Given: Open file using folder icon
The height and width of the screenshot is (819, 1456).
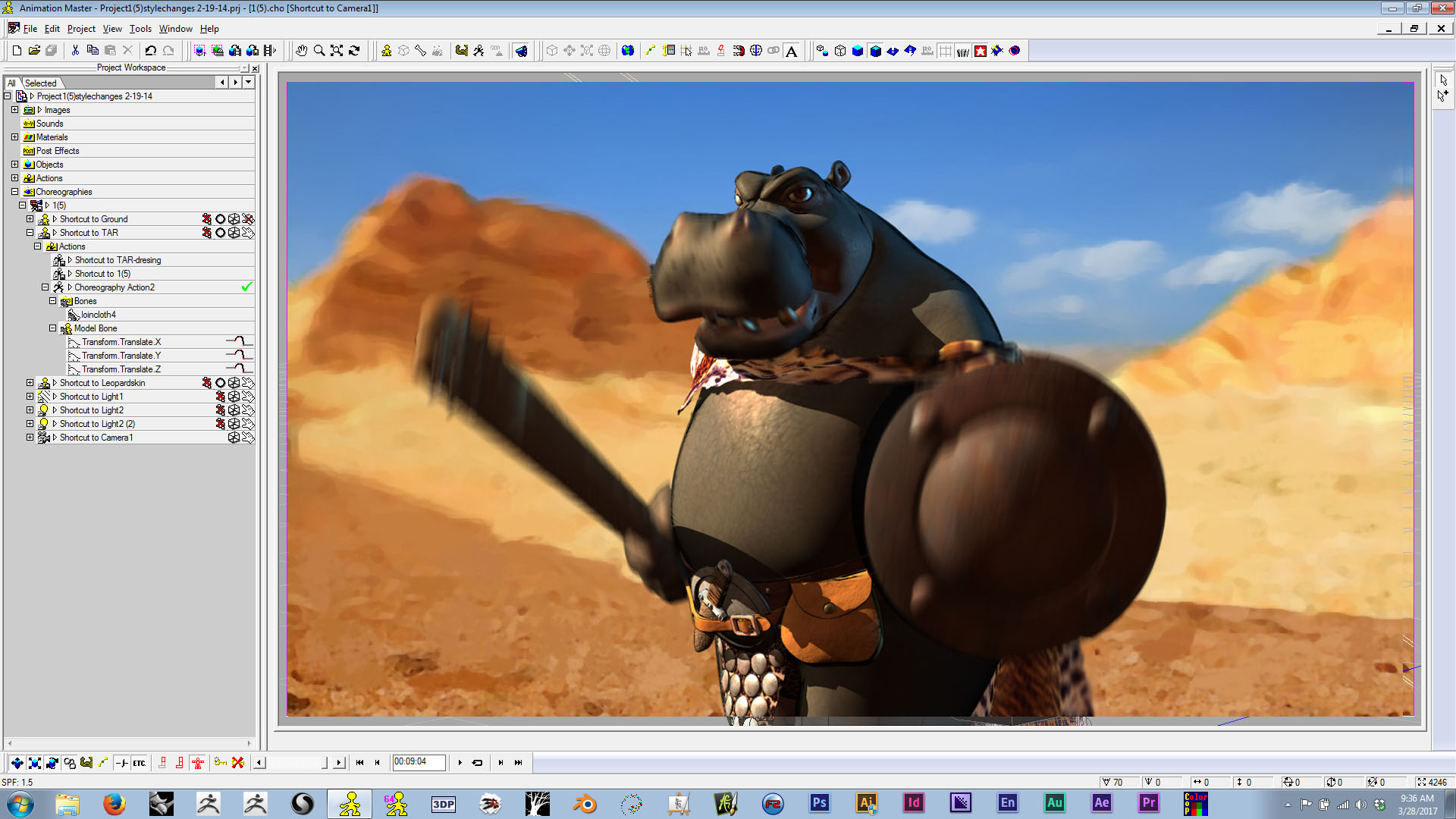Looking at the screenshot, I should (x=34, y=51).
